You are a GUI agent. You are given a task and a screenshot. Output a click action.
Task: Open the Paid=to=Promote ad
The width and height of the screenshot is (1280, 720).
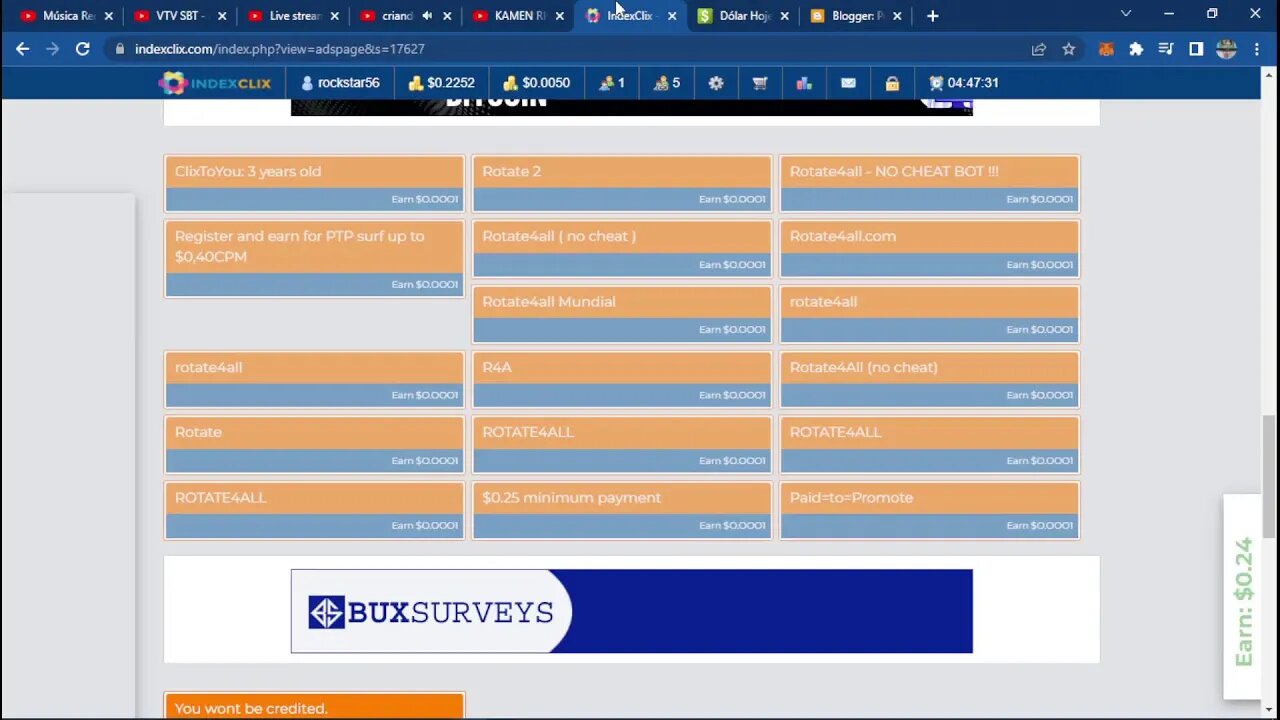930,509
